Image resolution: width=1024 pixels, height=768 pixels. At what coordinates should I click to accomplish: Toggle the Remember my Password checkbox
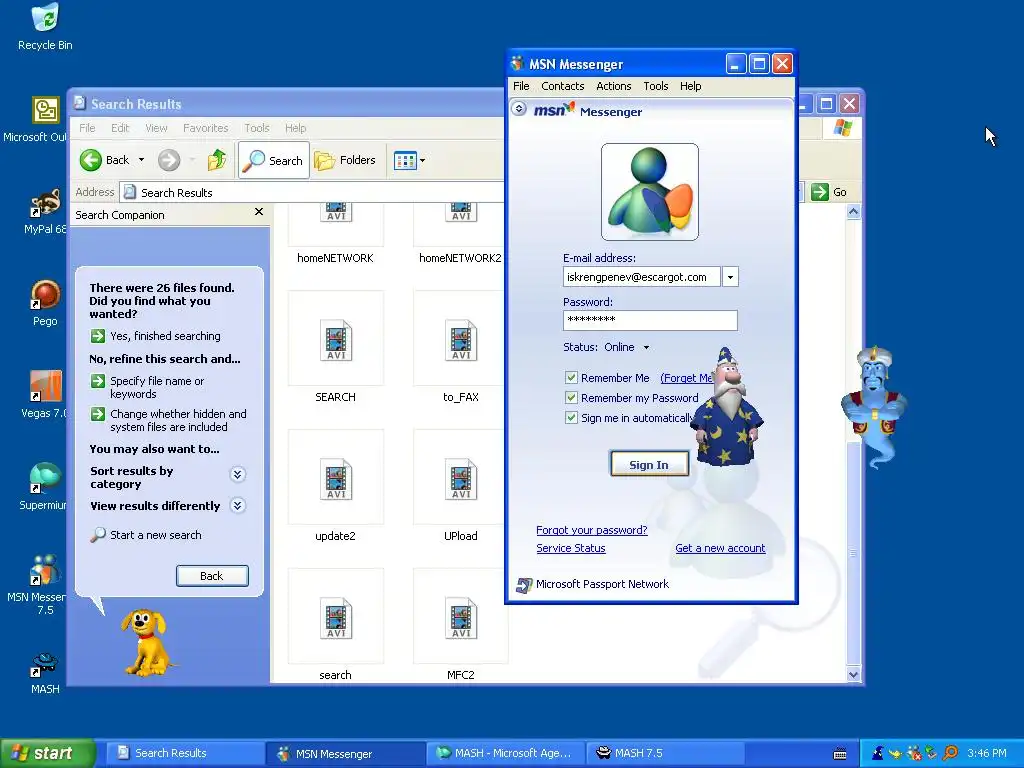tap(571, 398)
